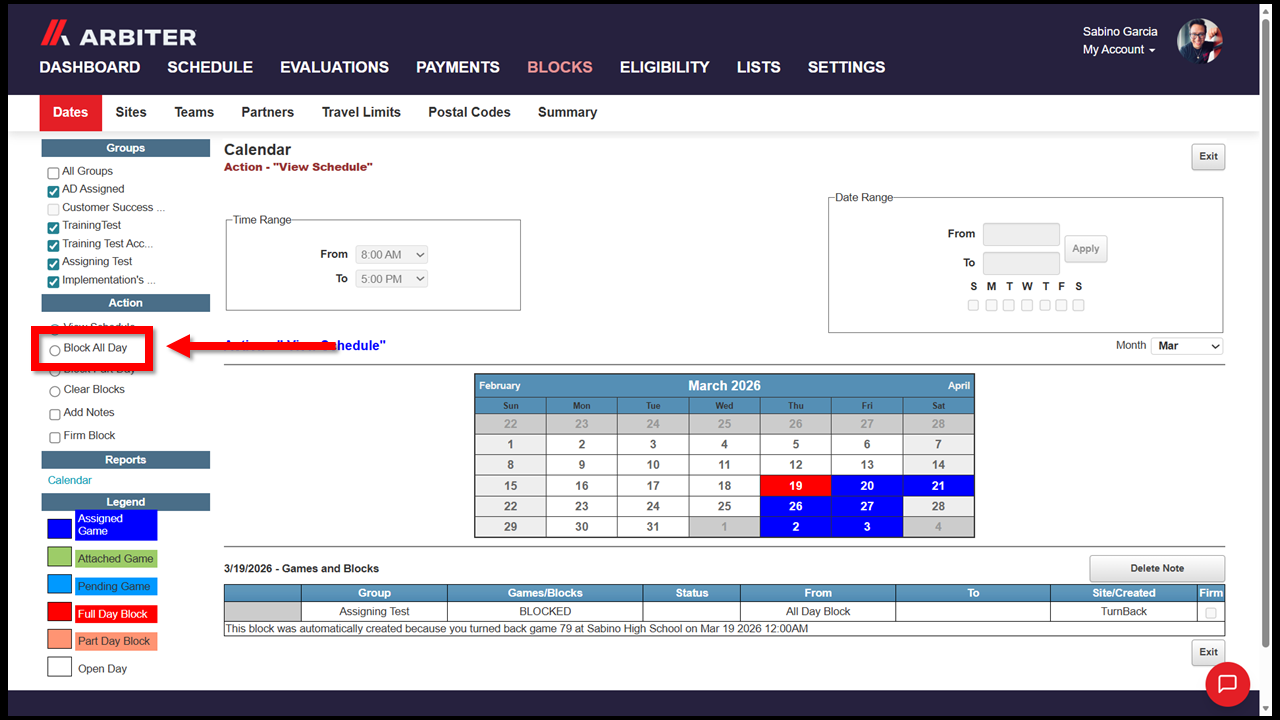The width and height of the screenshot is (1280, 720).
Task: Toggle the Add Notes checkbox
Action: pyautogui.click(x=55, y=414)
